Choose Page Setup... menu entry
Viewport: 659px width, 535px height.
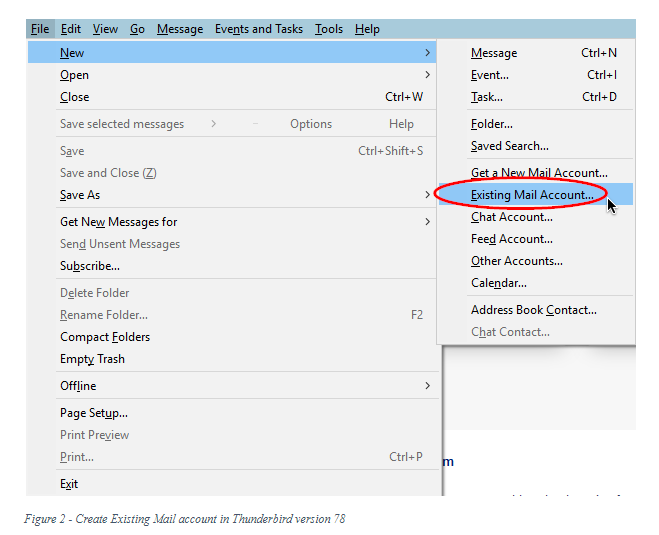click(232, 413)
